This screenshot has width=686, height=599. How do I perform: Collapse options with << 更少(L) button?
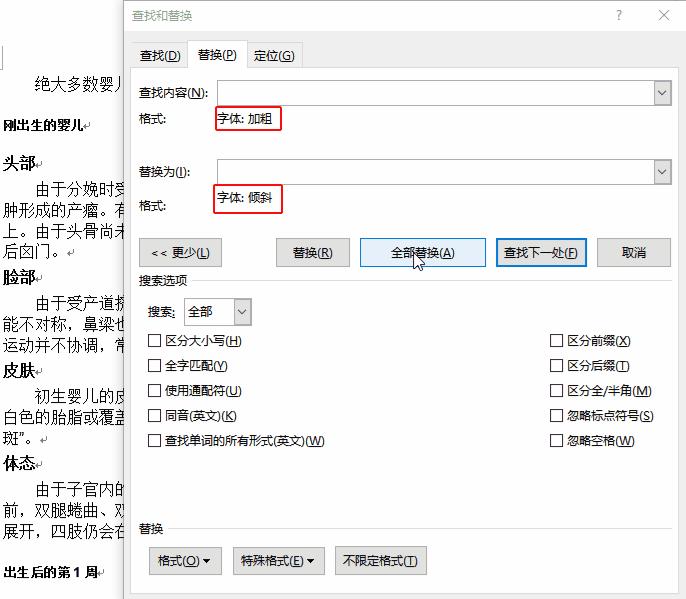(x=180, y=252)
